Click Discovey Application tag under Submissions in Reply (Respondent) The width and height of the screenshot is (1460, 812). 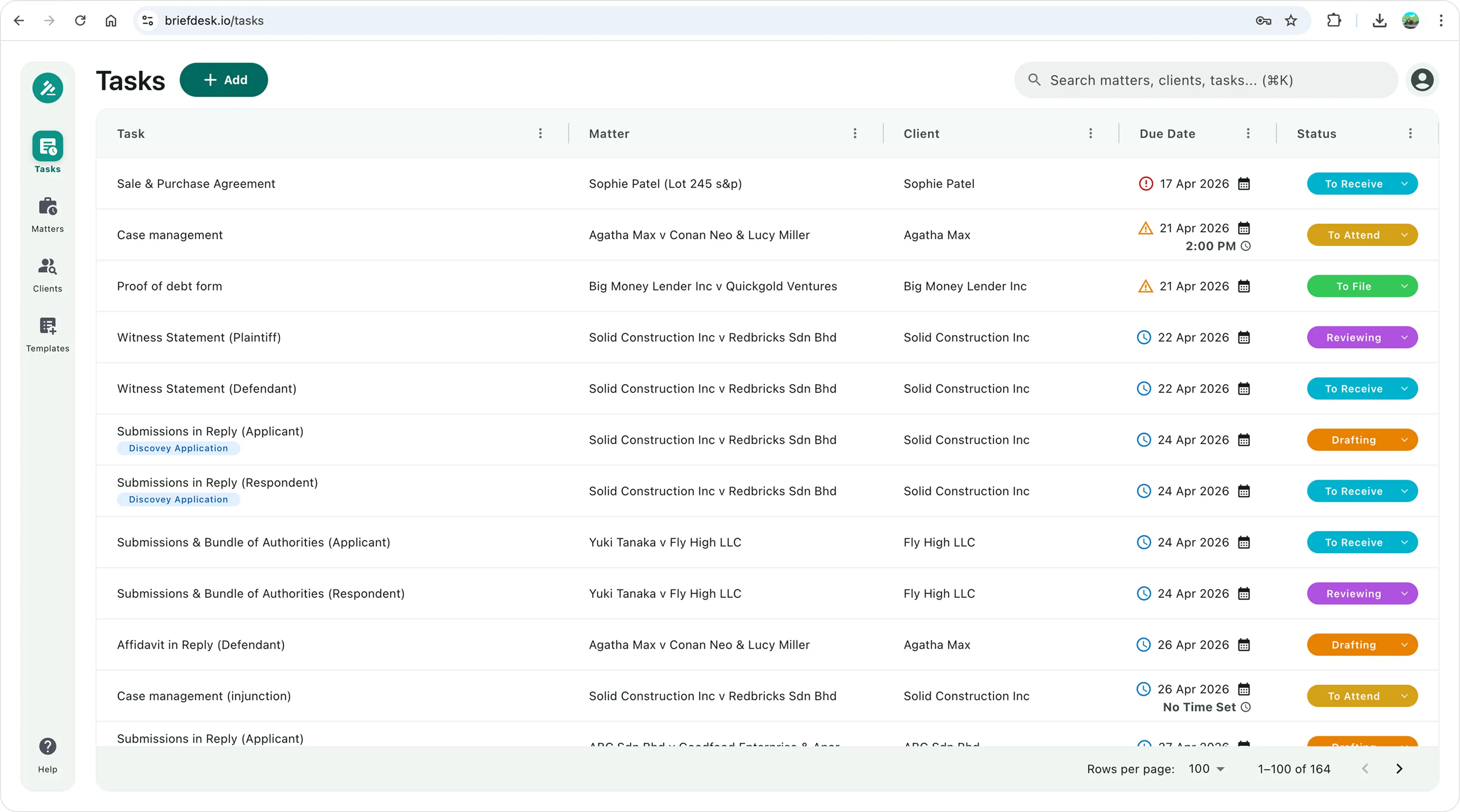pyautogui.click(x=178, y=499)
